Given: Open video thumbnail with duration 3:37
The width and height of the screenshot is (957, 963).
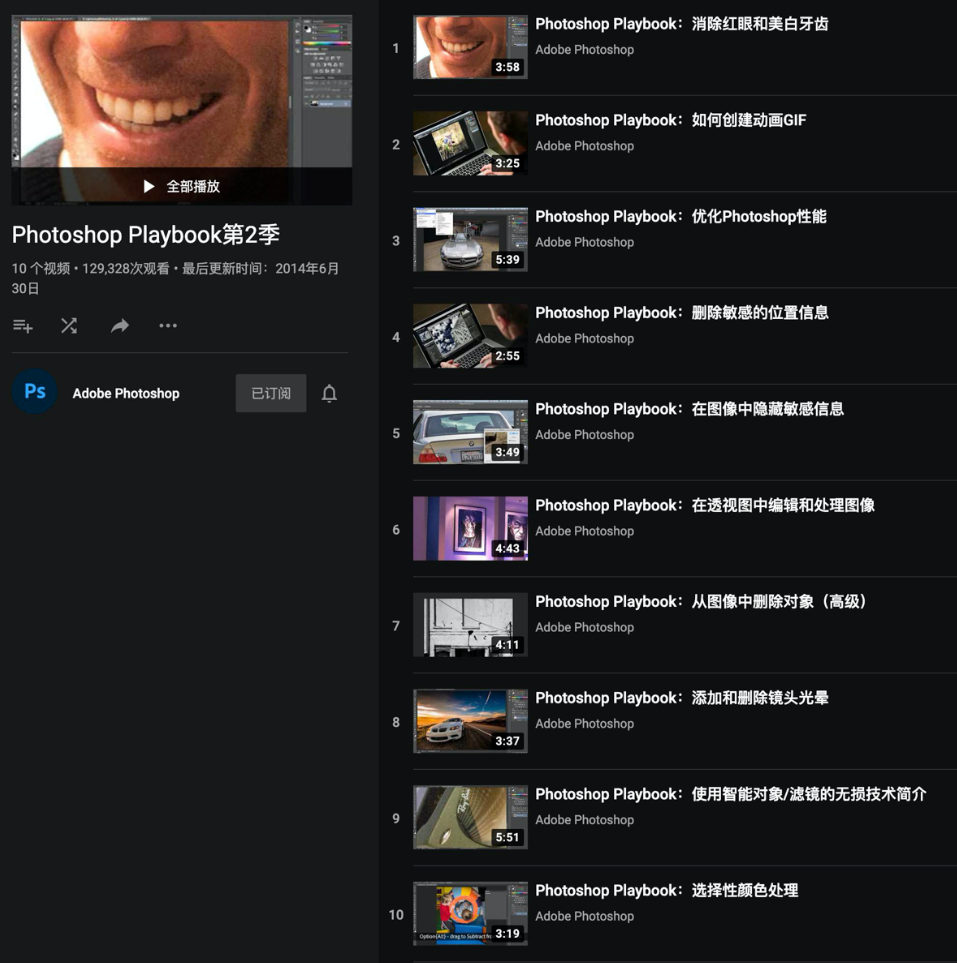Looking at the screenshot, I should point(470,721).
